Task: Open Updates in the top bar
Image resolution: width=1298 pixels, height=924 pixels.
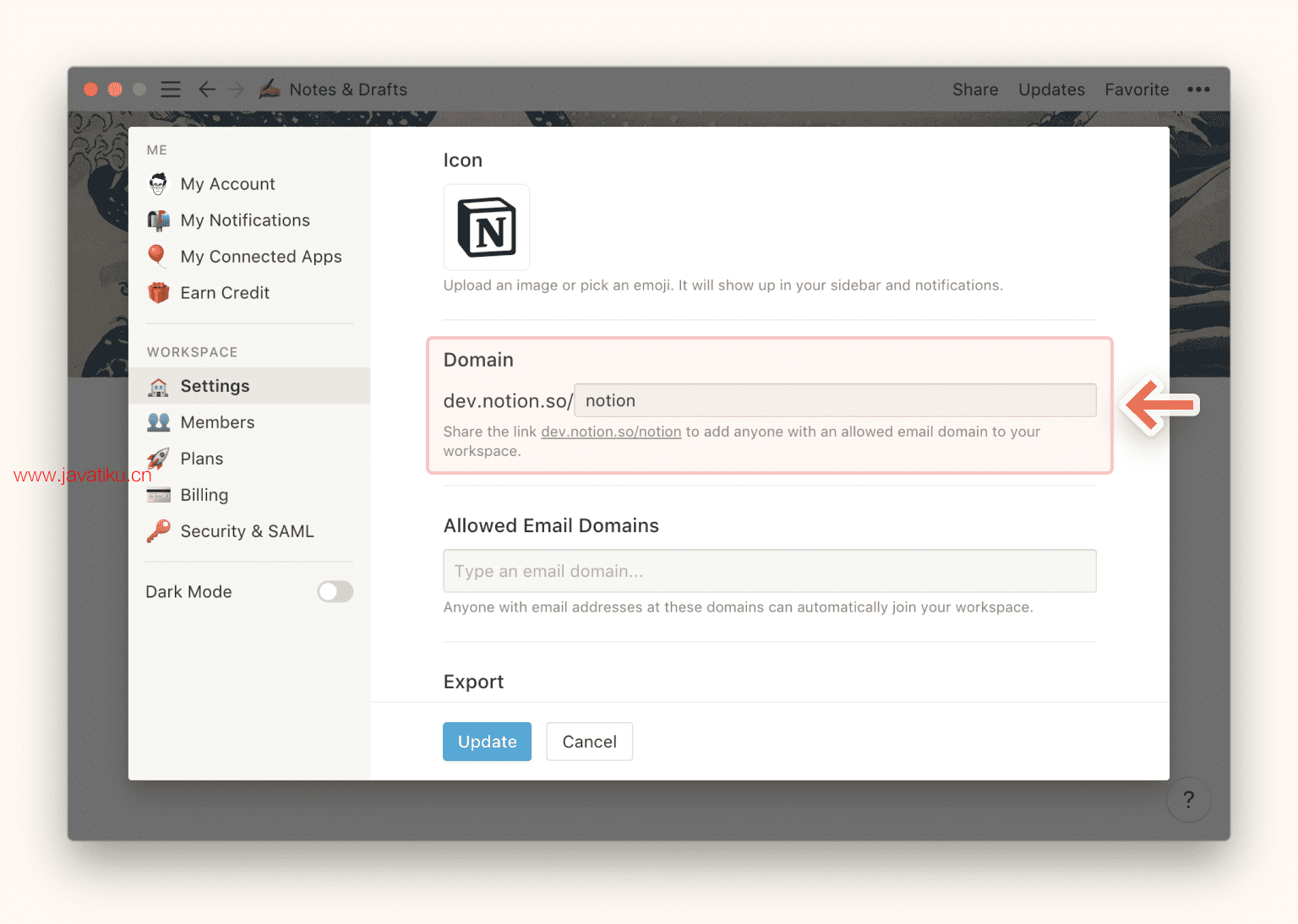Action: pyautogui.click(x=1051, y=90)
